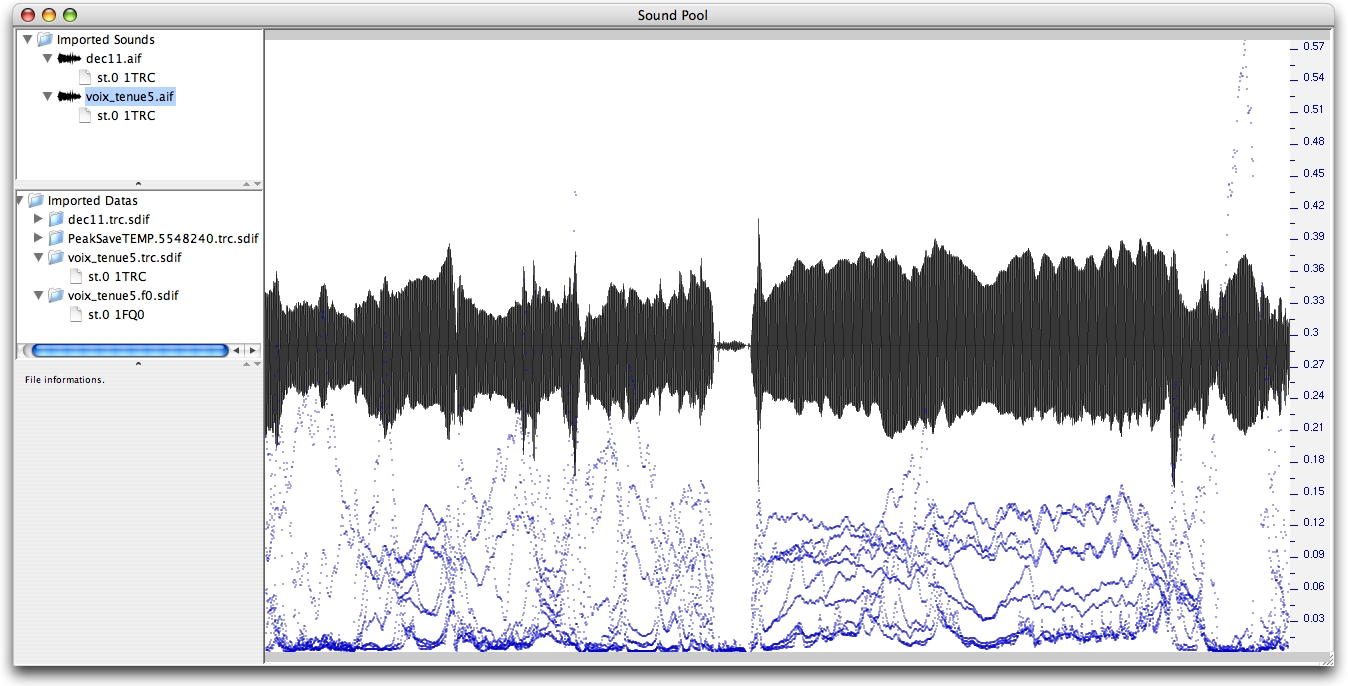Click the document icon of st.0 1TRC under dec11.aif
Screen dimensions: 1348x686
tap(86, 78)
